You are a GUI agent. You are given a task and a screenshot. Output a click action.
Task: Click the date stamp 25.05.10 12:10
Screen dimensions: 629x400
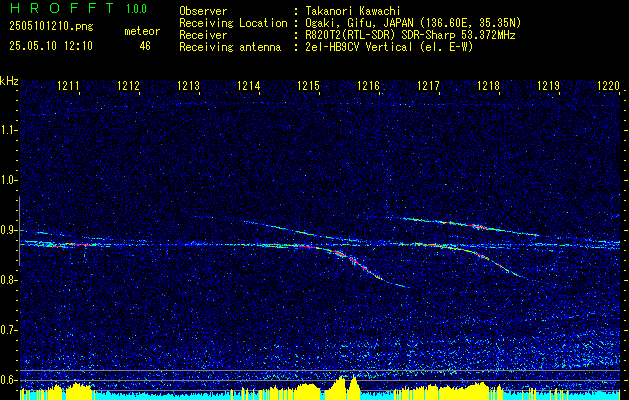51,46
